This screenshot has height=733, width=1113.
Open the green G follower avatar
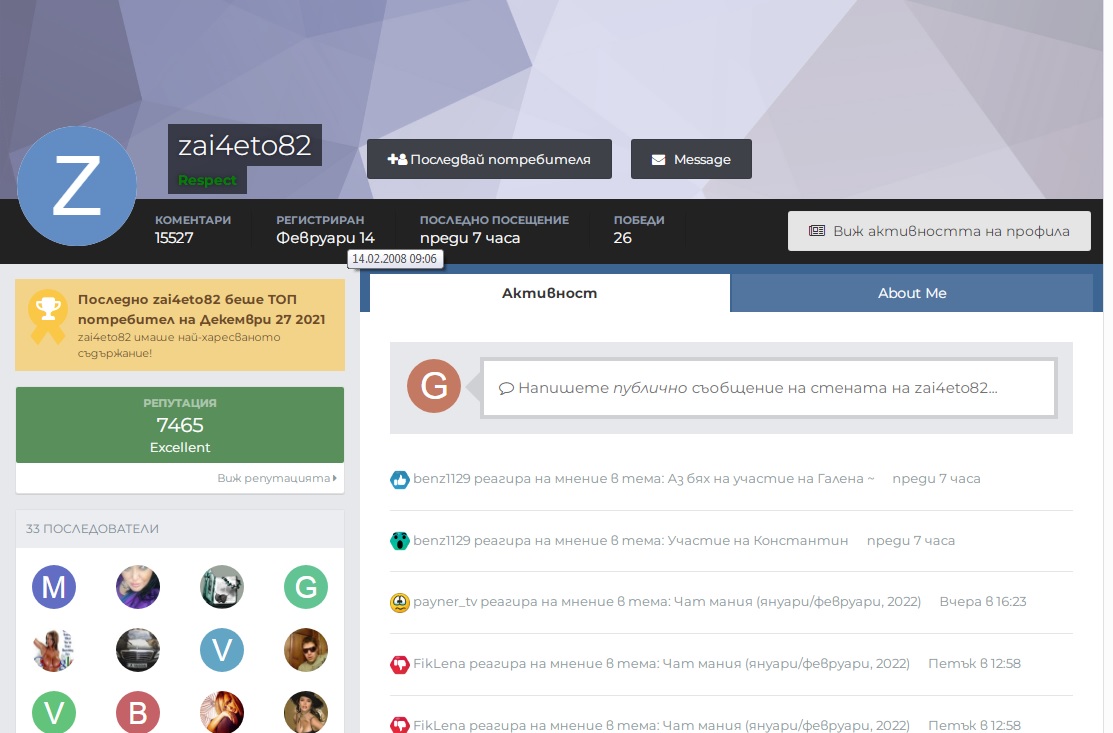click(x=306, y=587)
